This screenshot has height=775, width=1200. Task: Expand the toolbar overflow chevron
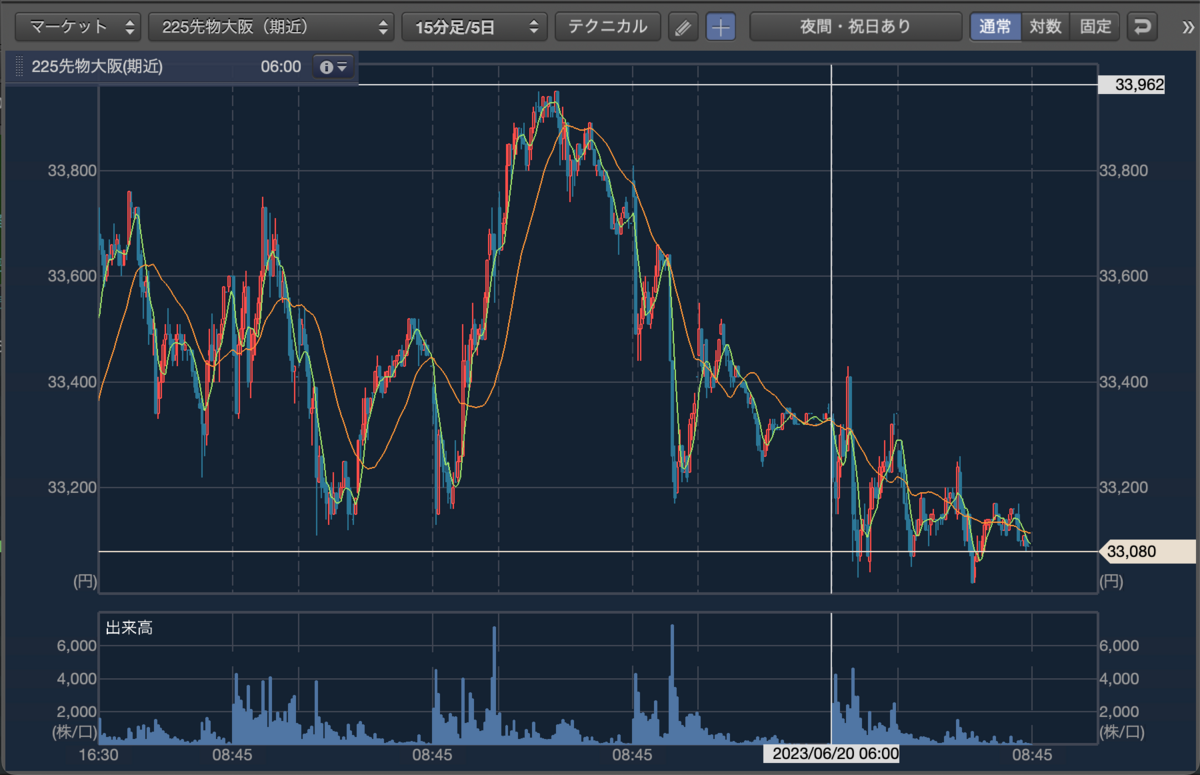(x=1186, y=27)
